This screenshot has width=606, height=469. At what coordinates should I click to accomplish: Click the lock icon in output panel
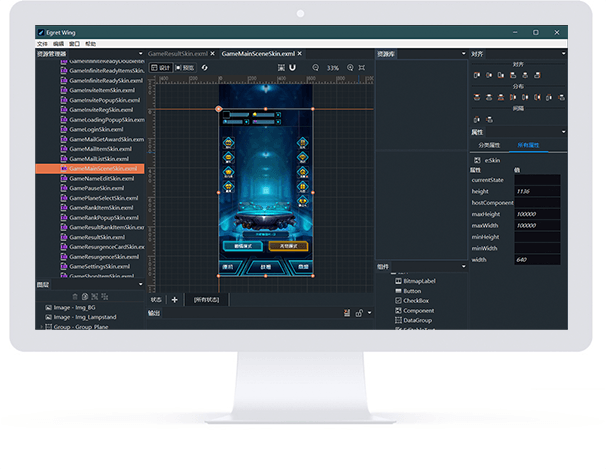pos(358,313)
